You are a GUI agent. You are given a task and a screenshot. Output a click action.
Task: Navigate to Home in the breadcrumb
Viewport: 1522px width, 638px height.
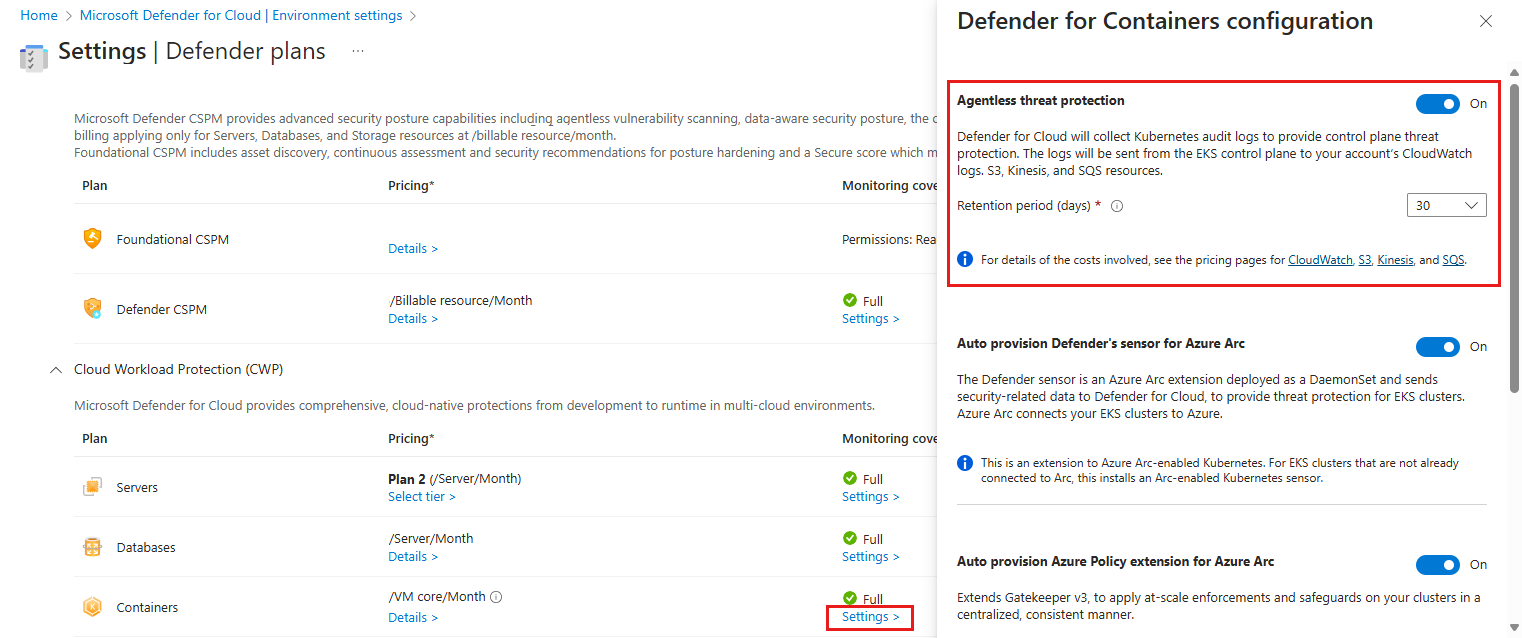coord(39,16)
